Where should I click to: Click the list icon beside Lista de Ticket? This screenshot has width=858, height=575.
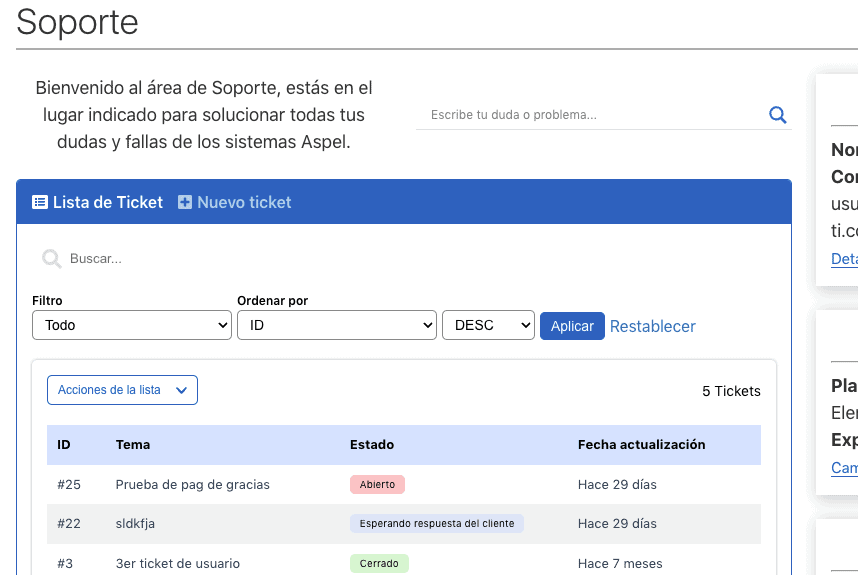[x=40, y=202]
